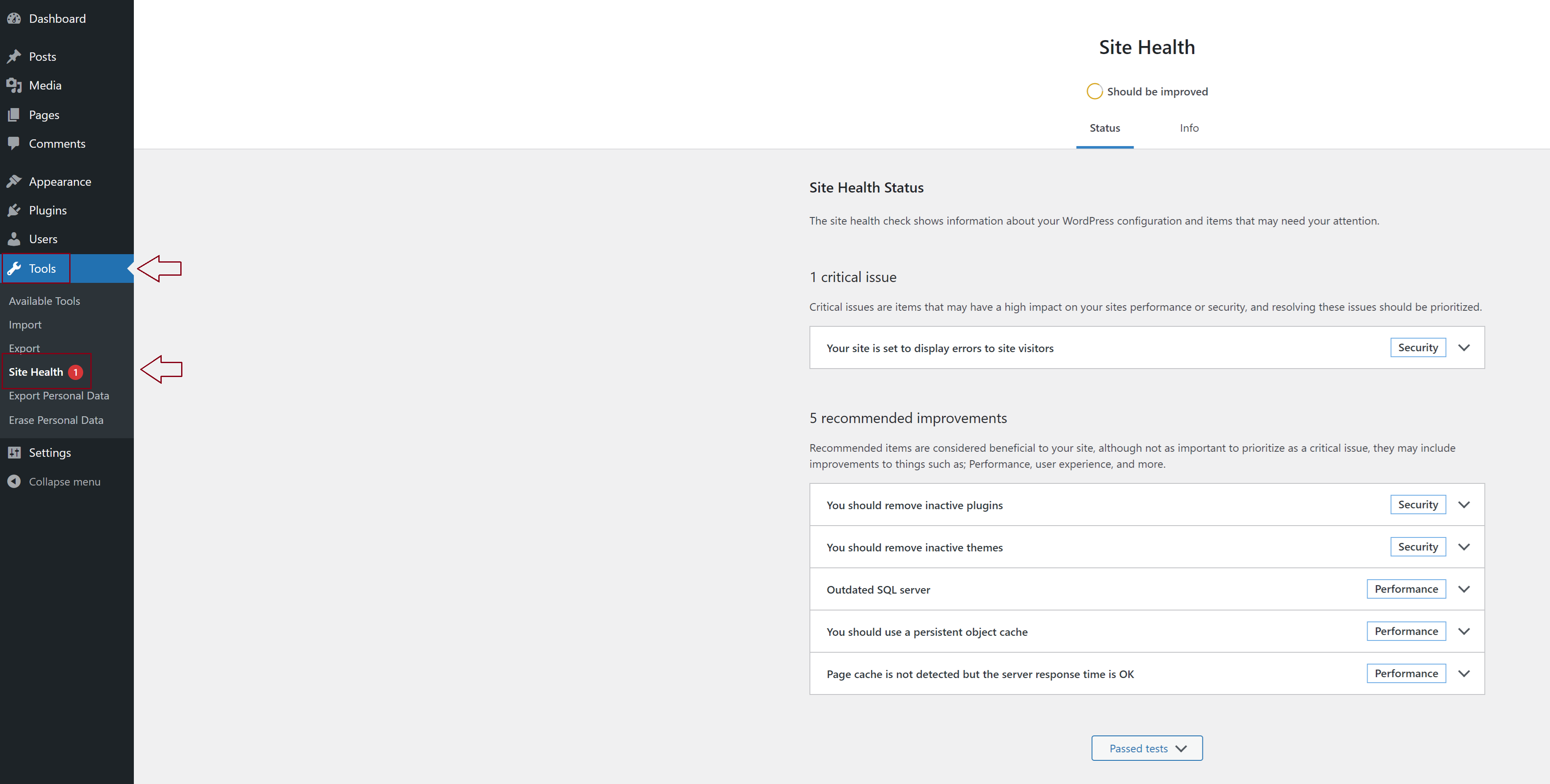
Task: Click the Posts pushpin icon
Action: [14, 57]
